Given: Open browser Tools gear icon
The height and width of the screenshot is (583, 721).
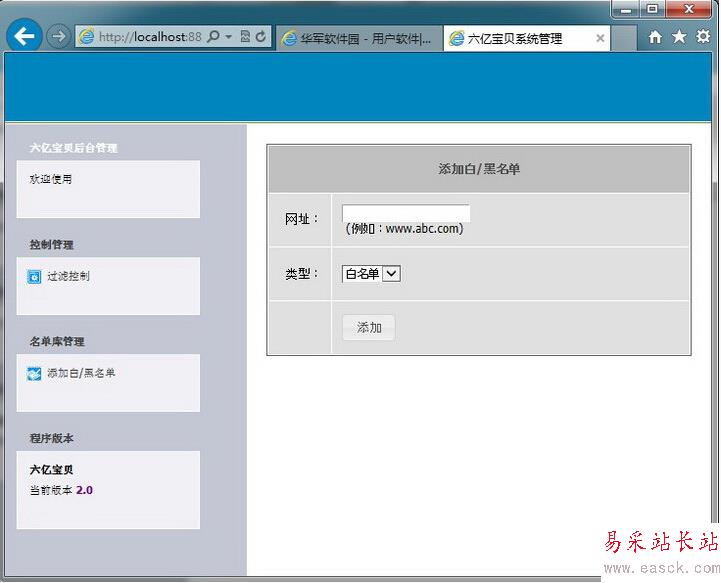Looking at the screenshot, I should click(x=703, y=36).
